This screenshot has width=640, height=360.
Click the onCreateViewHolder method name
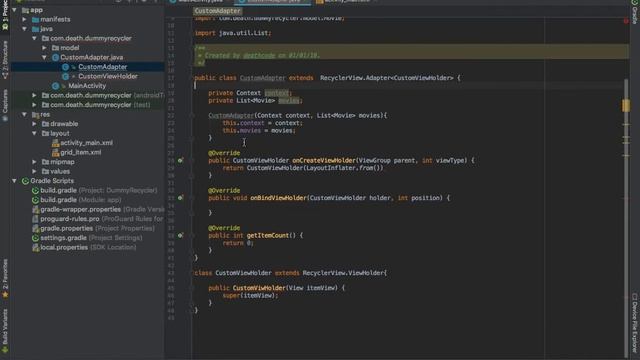[x=324, y=160]
